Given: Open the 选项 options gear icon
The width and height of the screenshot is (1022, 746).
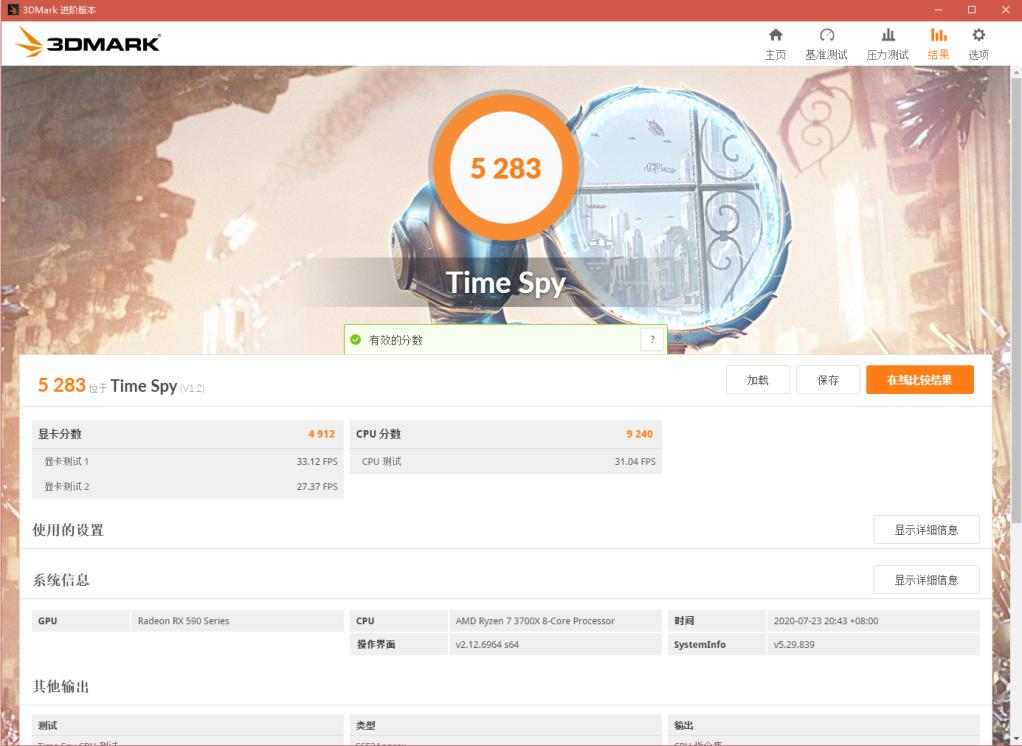Looking at the screenshot, I should tap(978, 35).
